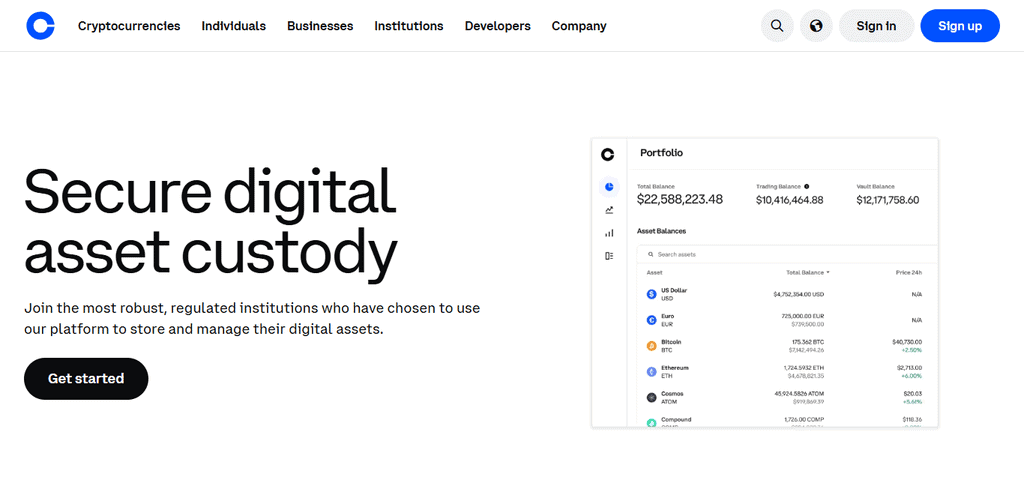Click the 175.362 BTC balance
The width and height of the screenshot is (1024, 481).
808,342
